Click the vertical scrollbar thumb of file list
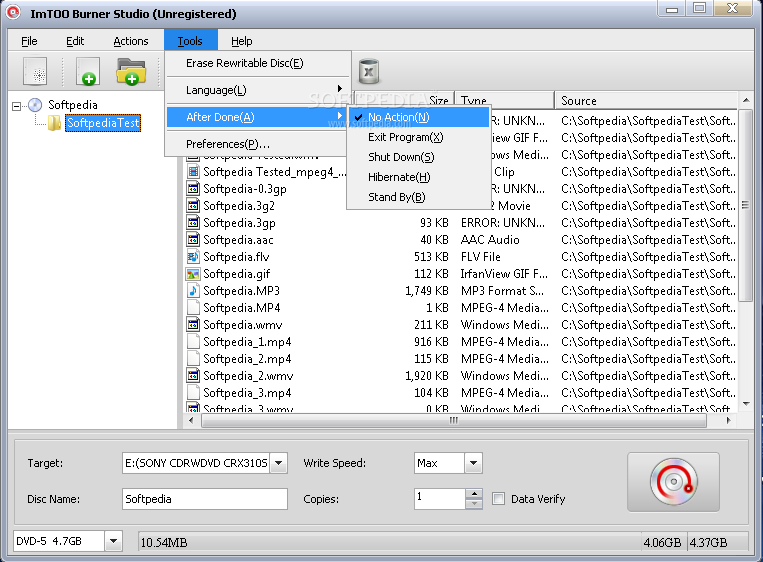 [745, 205]
